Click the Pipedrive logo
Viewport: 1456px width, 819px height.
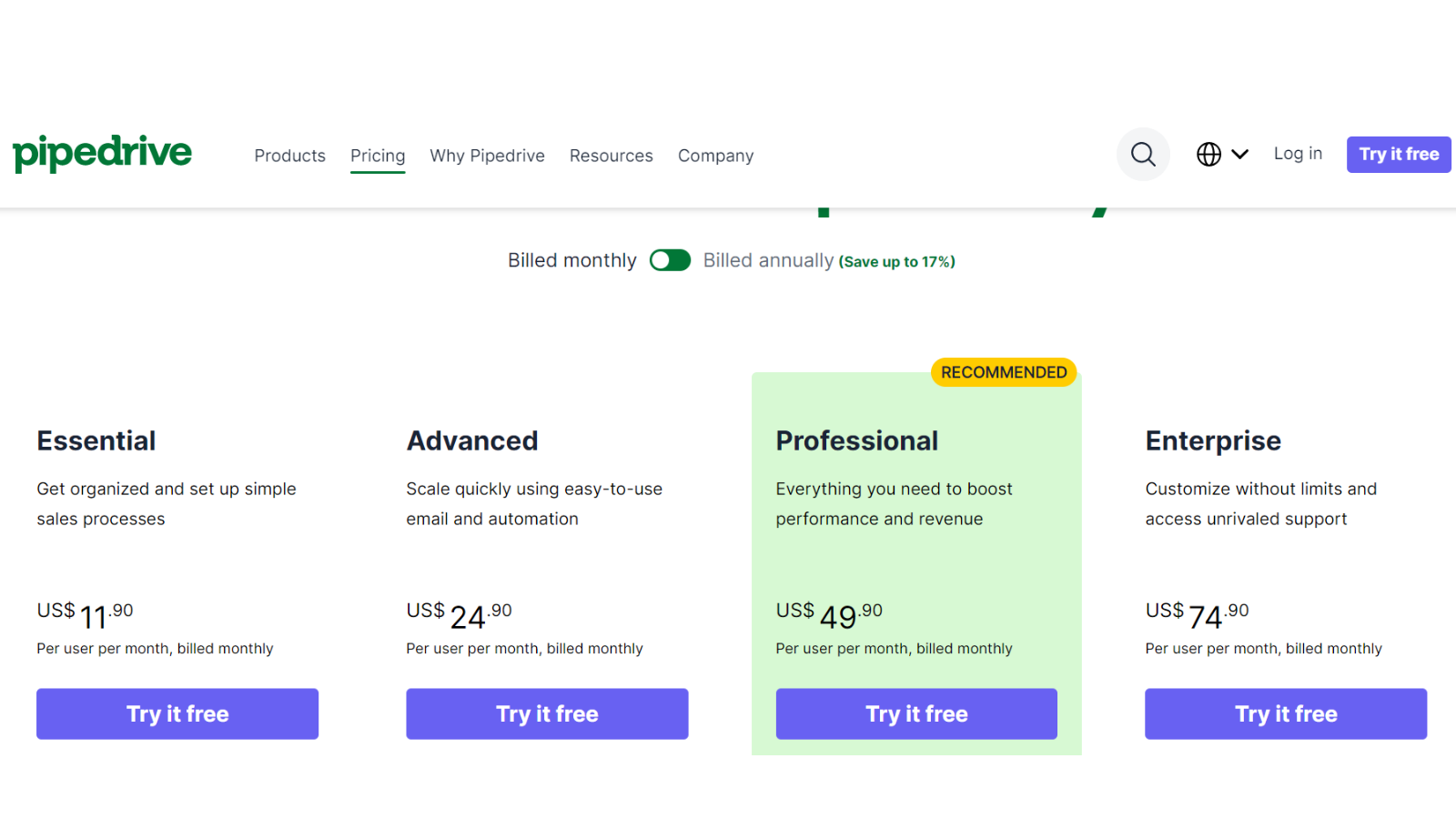pos(102,154)
